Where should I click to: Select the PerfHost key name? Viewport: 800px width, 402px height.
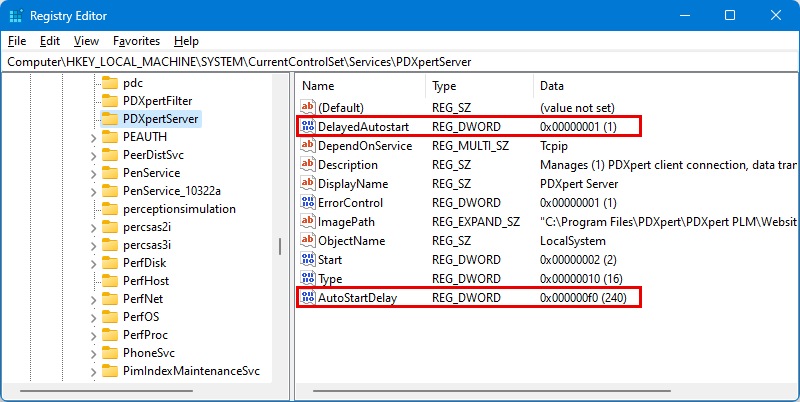tap(146, 281)
